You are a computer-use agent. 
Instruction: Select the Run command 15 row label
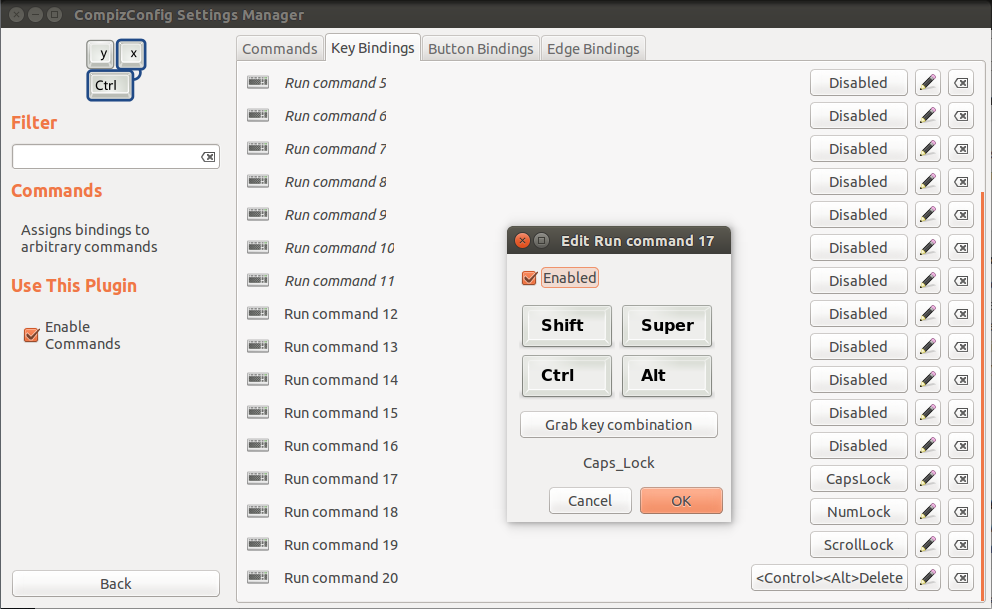(x=341, y=412)
